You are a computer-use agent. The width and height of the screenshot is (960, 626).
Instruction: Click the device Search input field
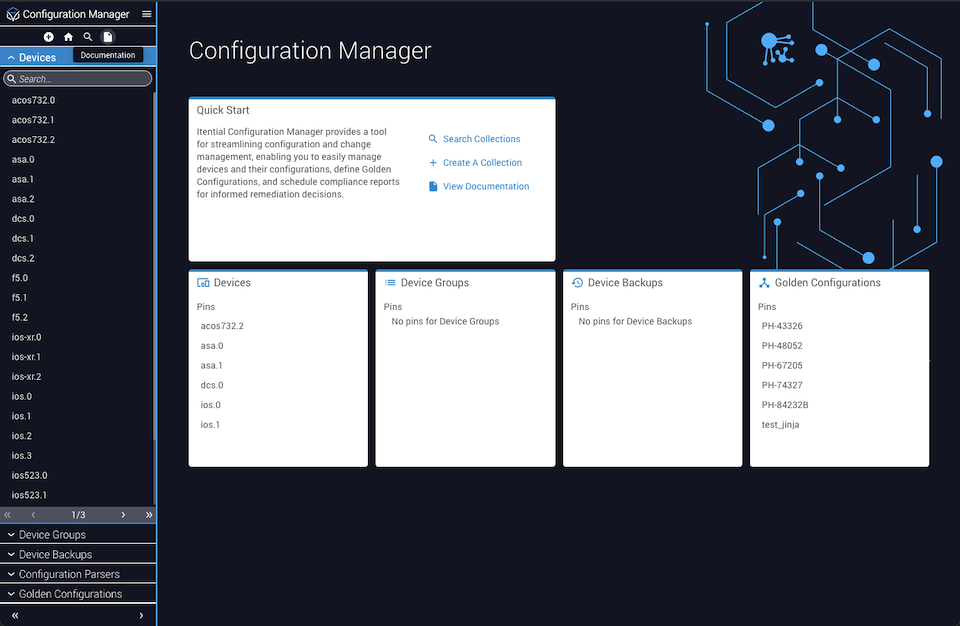click(x=80, y=79)
